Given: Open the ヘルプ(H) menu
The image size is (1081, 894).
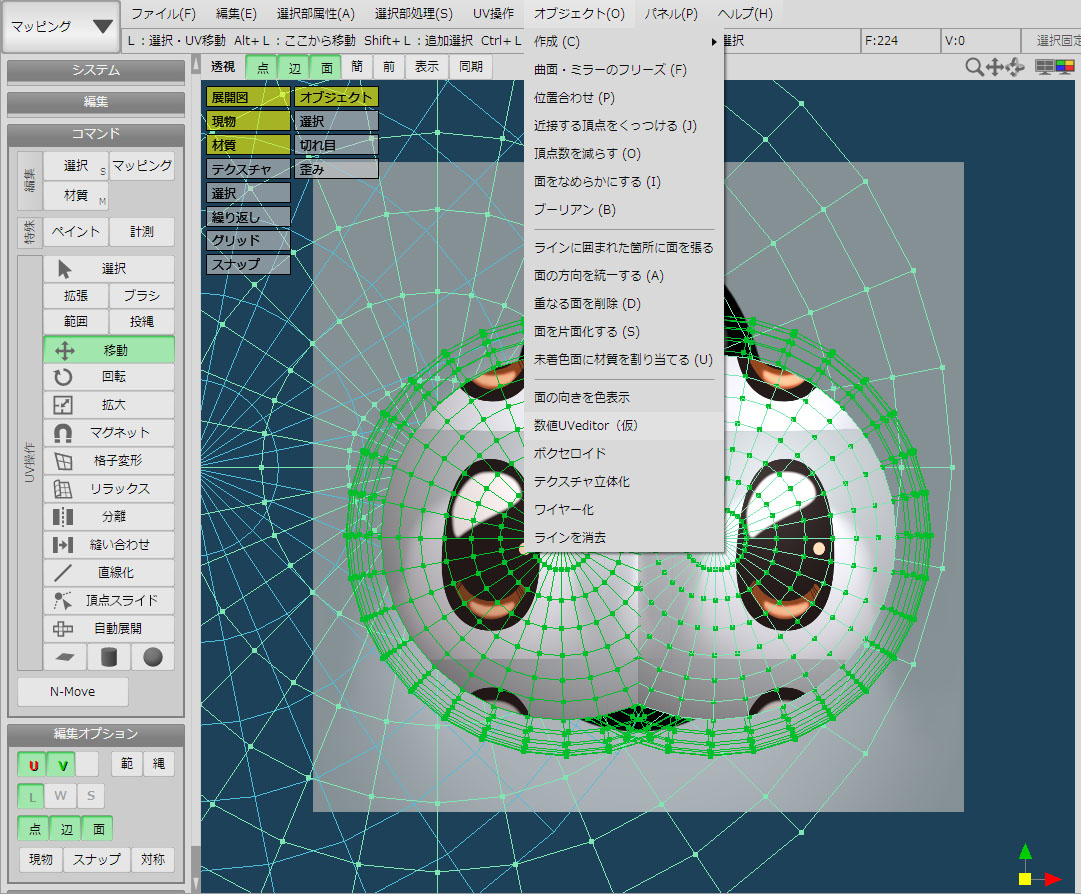Looking at the screenshot, I should click(745, 14).
